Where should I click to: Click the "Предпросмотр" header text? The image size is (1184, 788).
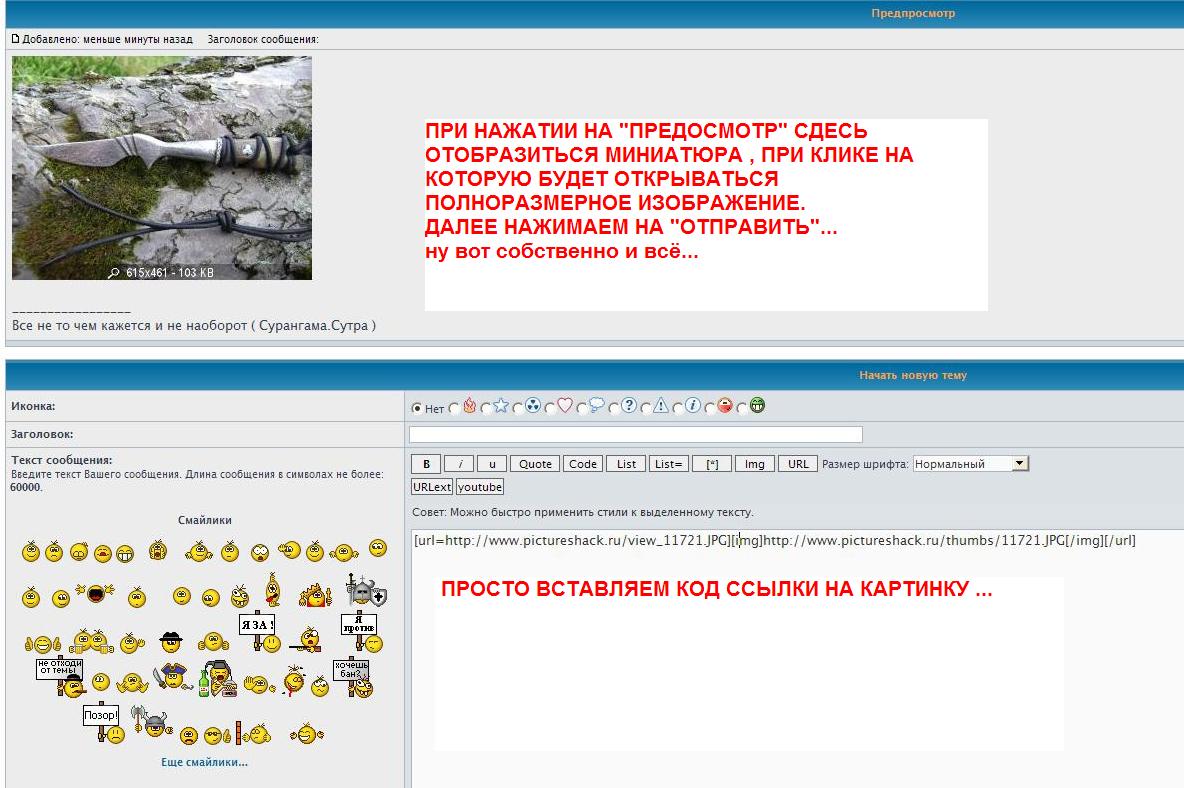pos(913,13)
